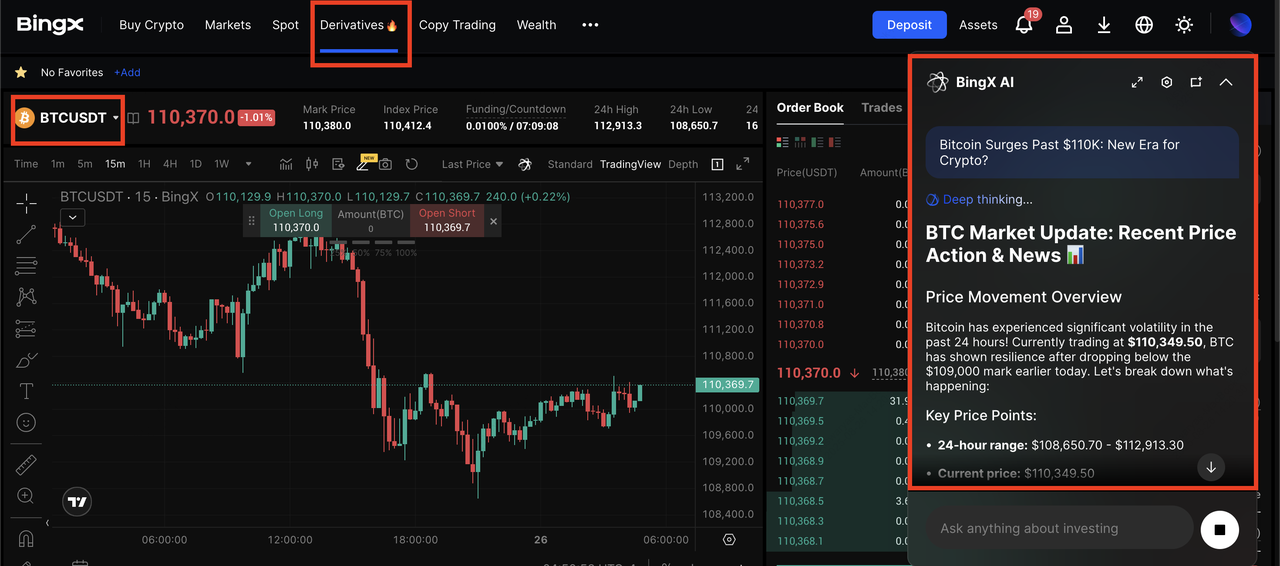Image resolution: width=1280 pixels, height=566 pixels.
Task: Click the Open Long button
Action: pyautogui.click(x=296, y=221)
